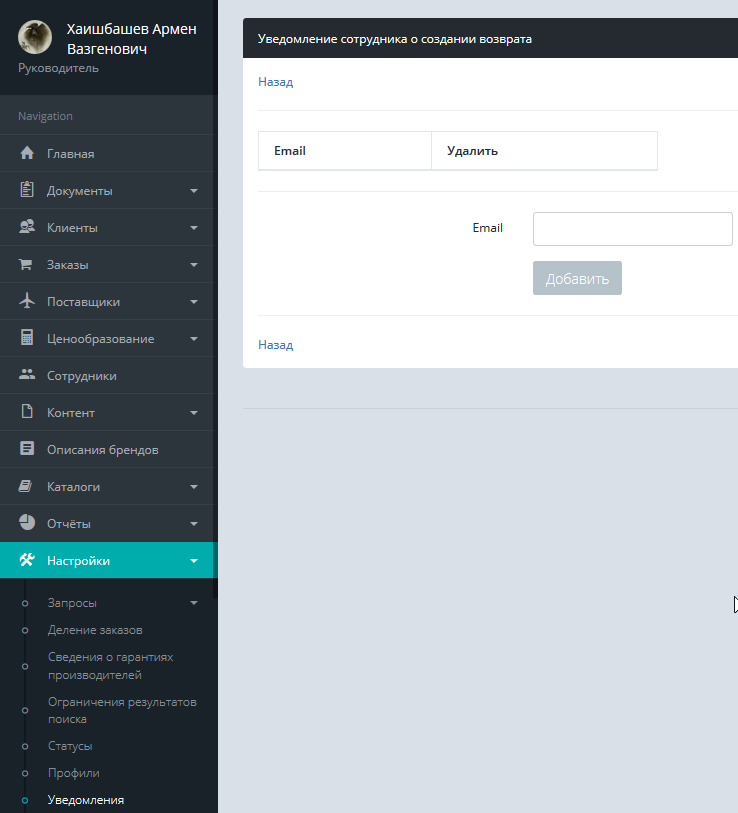The height and width of the screenshot is (813, 738).
Task: Click the clipboard icon for Документы
Action: [x=27, y=191]
